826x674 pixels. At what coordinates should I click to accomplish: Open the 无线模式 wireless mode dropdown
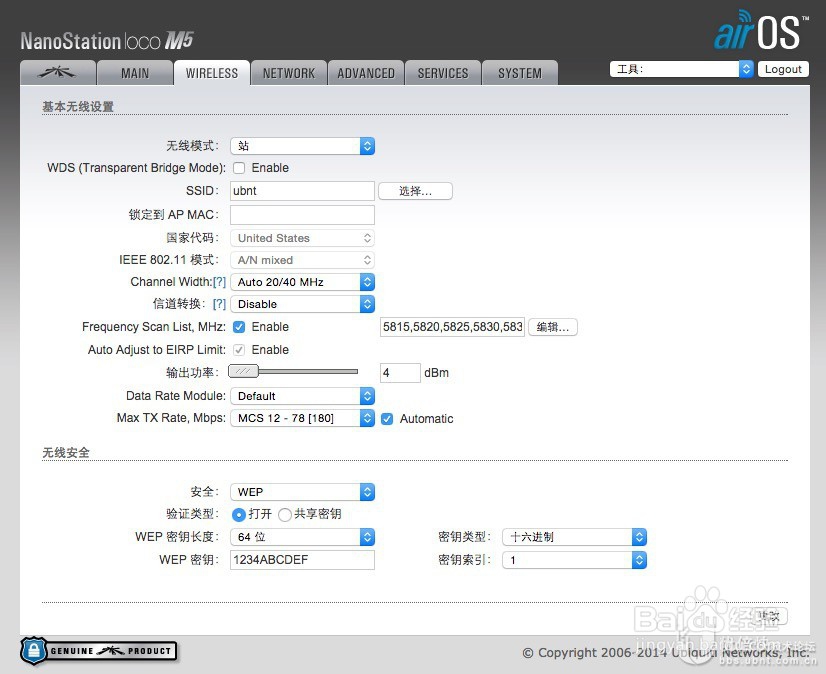point(302,146)
